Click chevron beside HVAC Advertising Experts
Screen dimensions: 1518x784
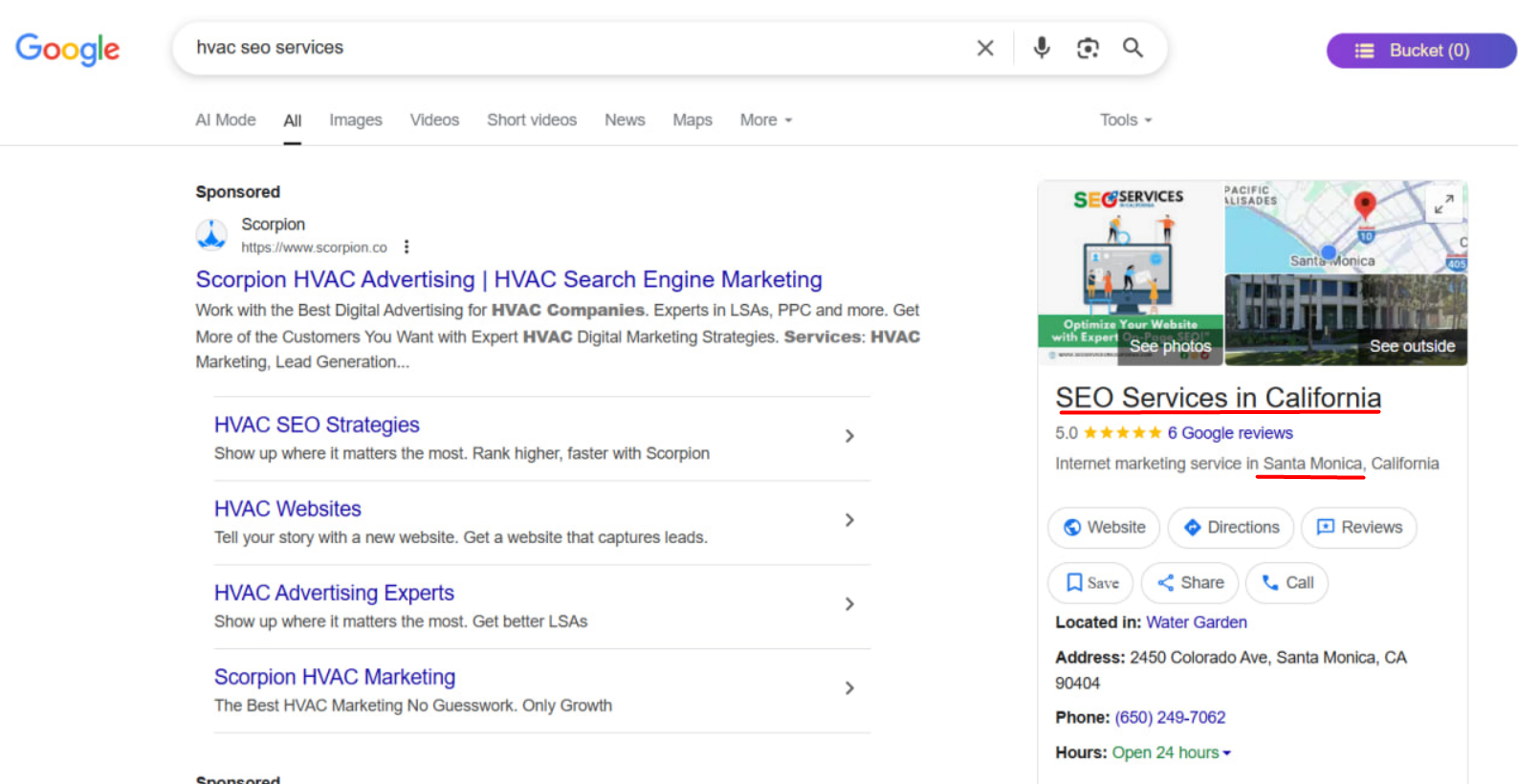click(849, 604)
